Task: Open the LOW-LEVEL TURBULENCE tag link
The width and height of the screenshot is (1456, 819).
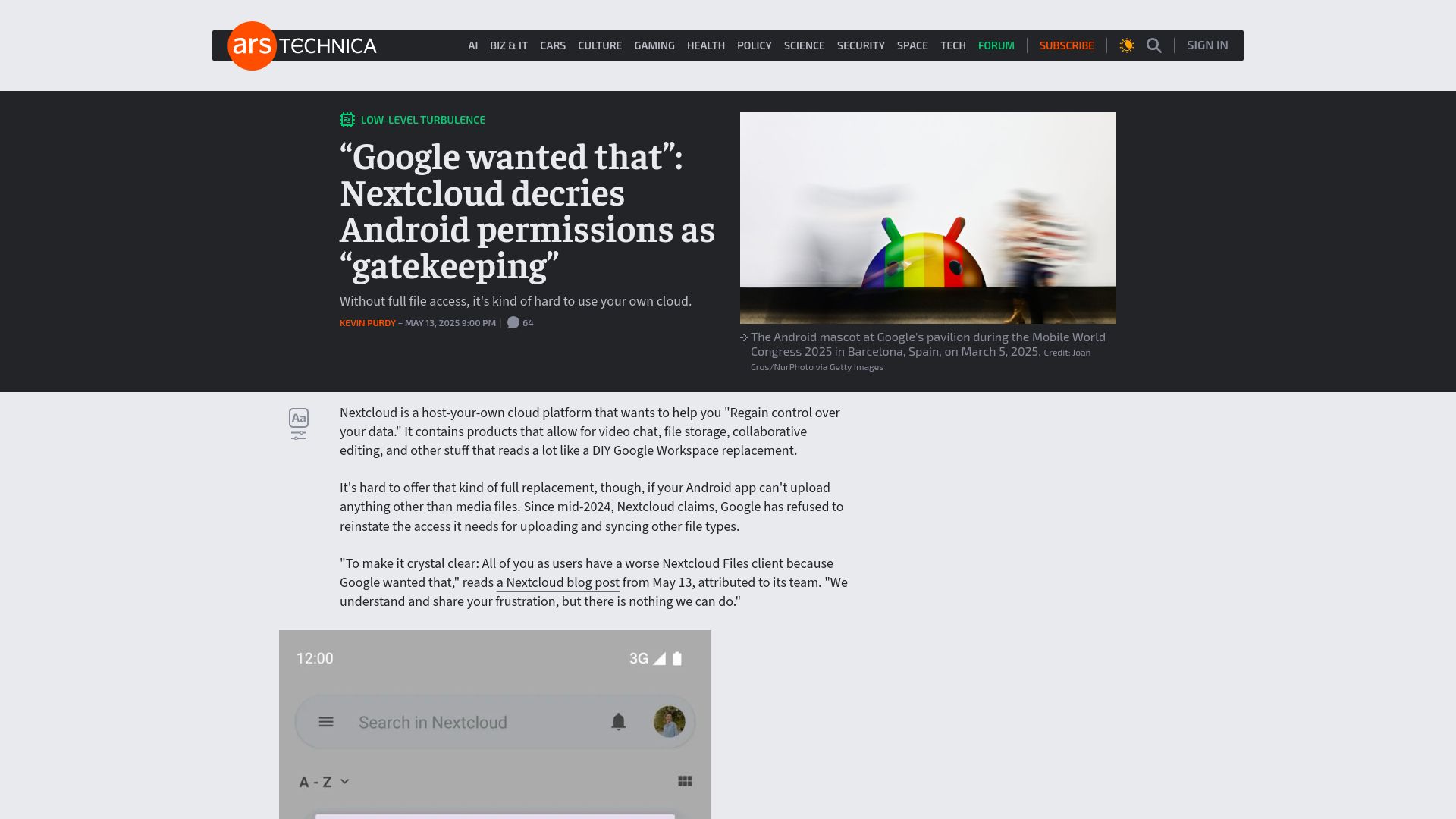Action: (x=423, y=120)
